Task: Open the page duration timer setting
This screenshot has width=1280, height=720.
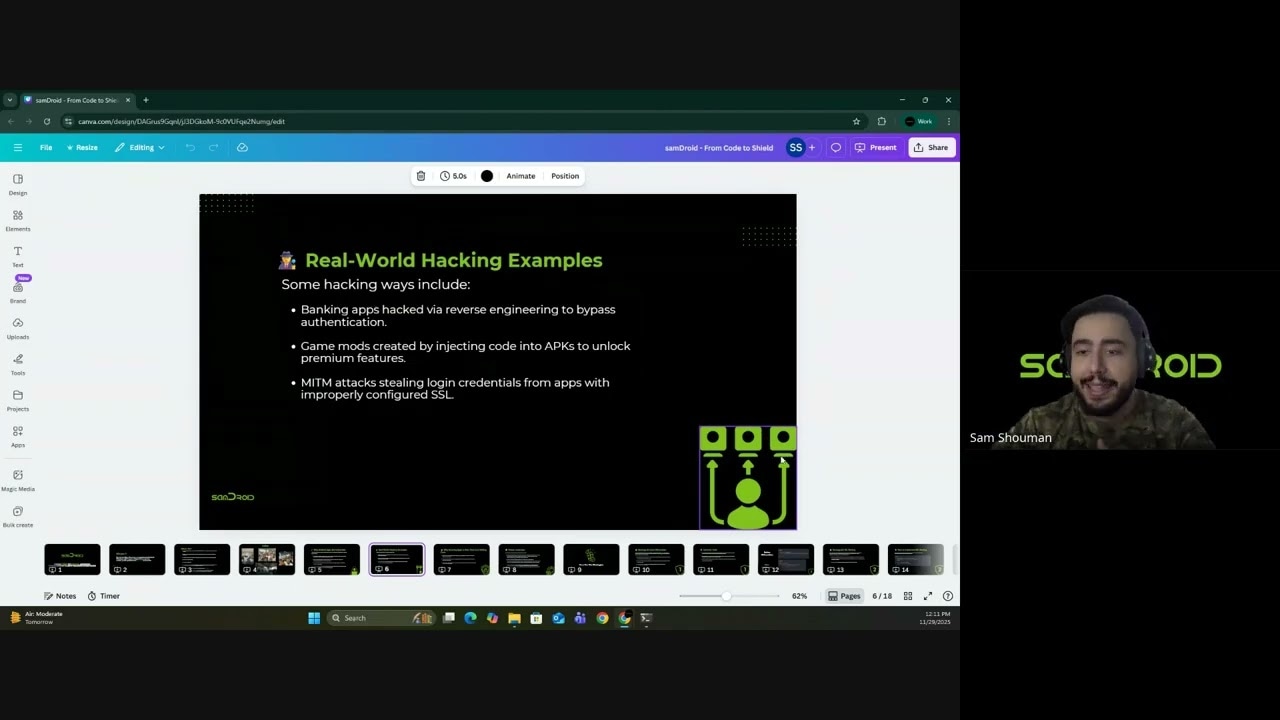Action: 454,176
